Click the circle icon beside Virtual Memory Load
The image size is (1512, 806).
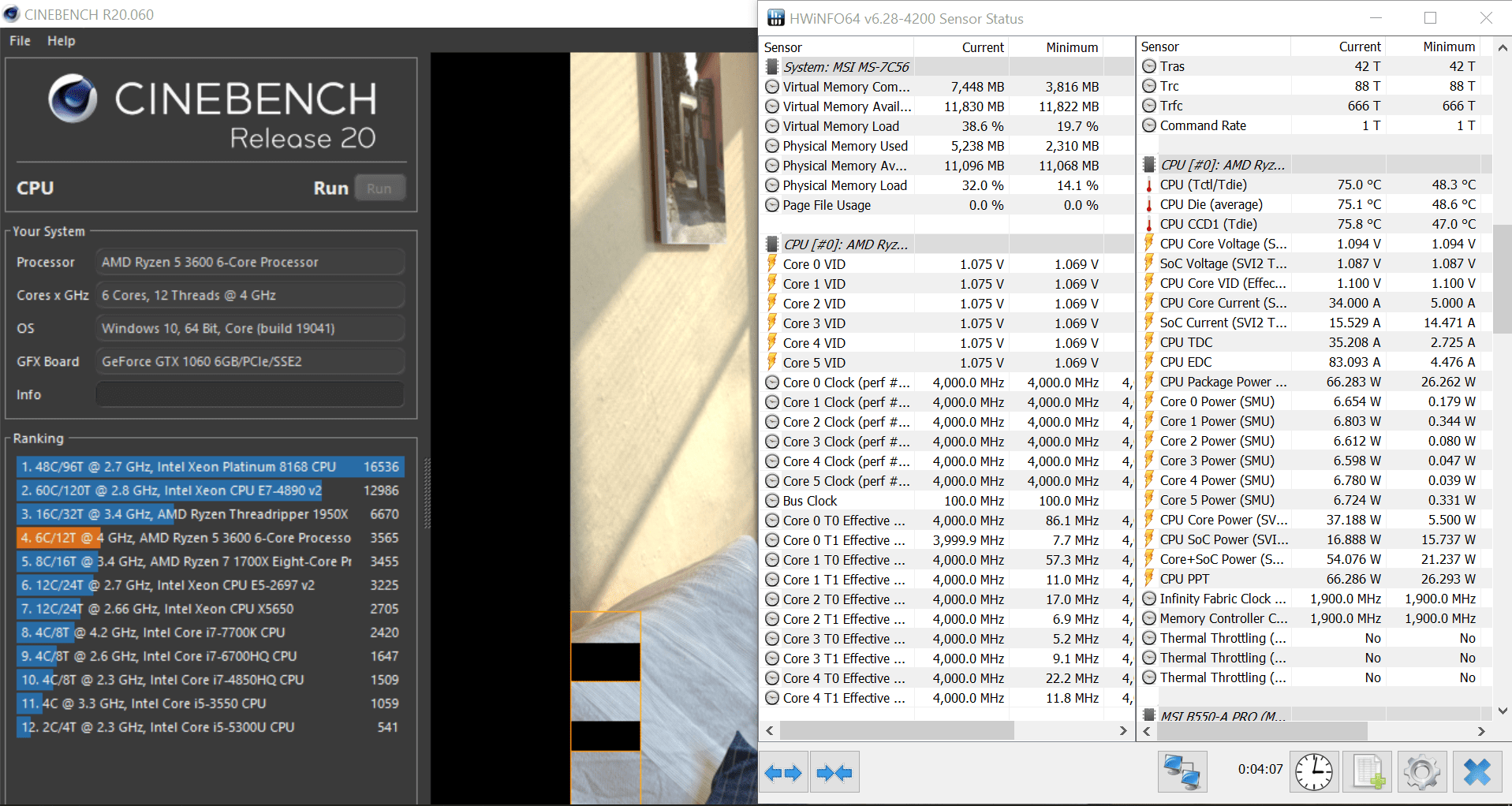pyautogui.click(x=772, y=126)
